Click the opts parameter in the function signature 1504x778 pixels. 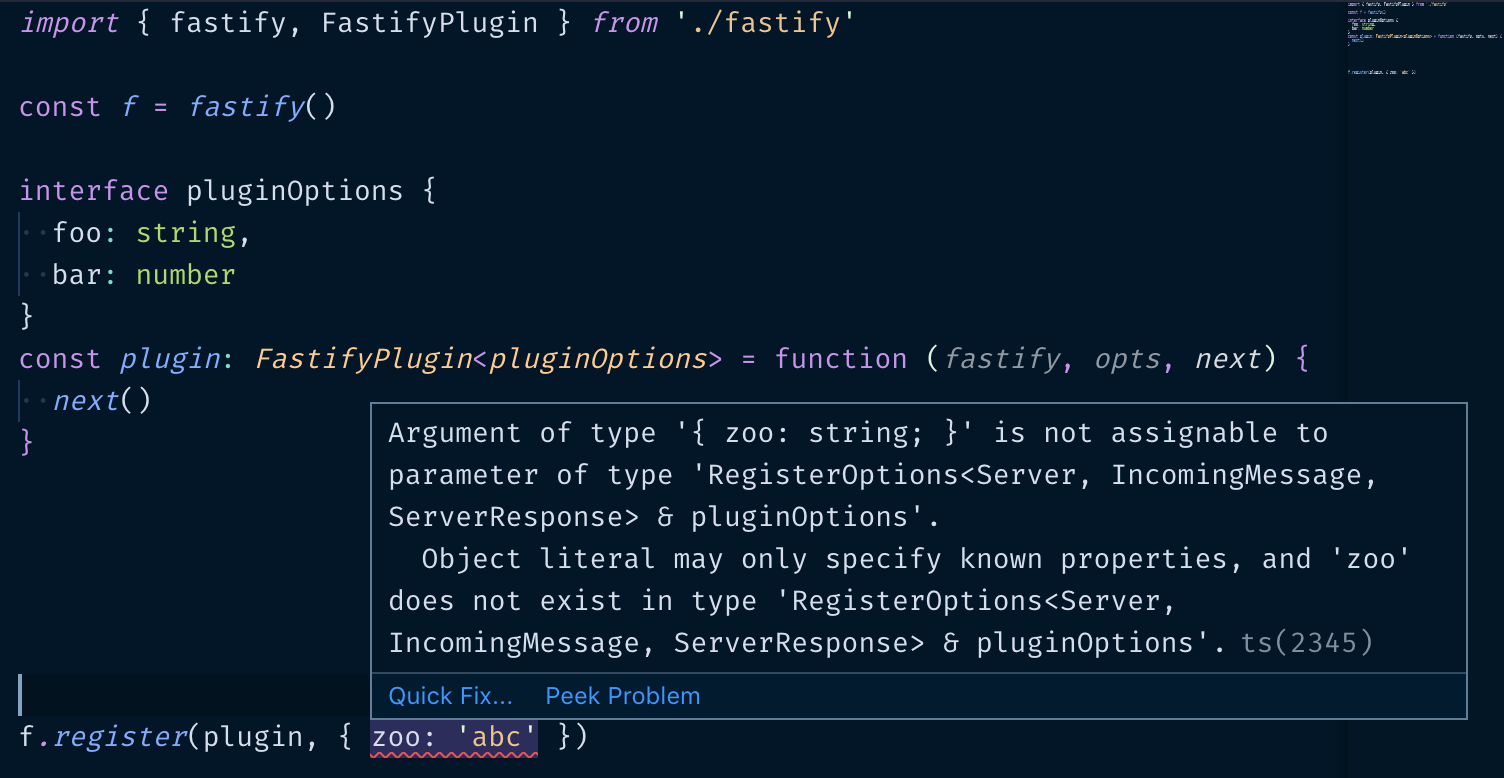click(1127, 358)
